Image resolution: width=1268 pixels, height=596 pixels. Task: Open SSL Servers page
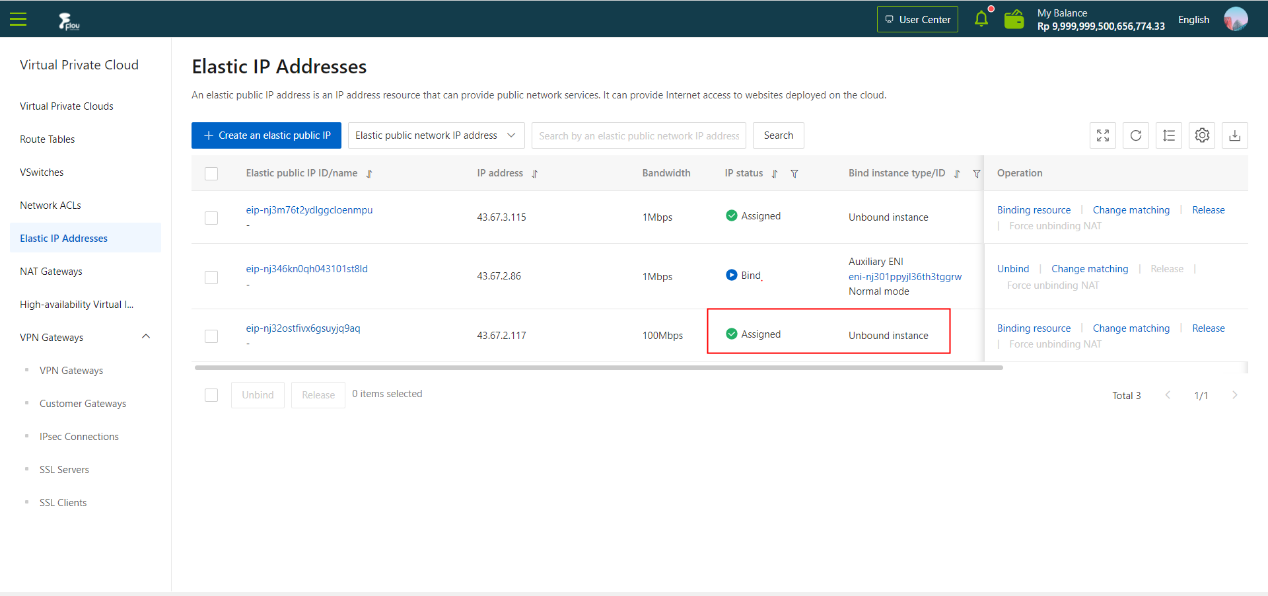[64, 469]
